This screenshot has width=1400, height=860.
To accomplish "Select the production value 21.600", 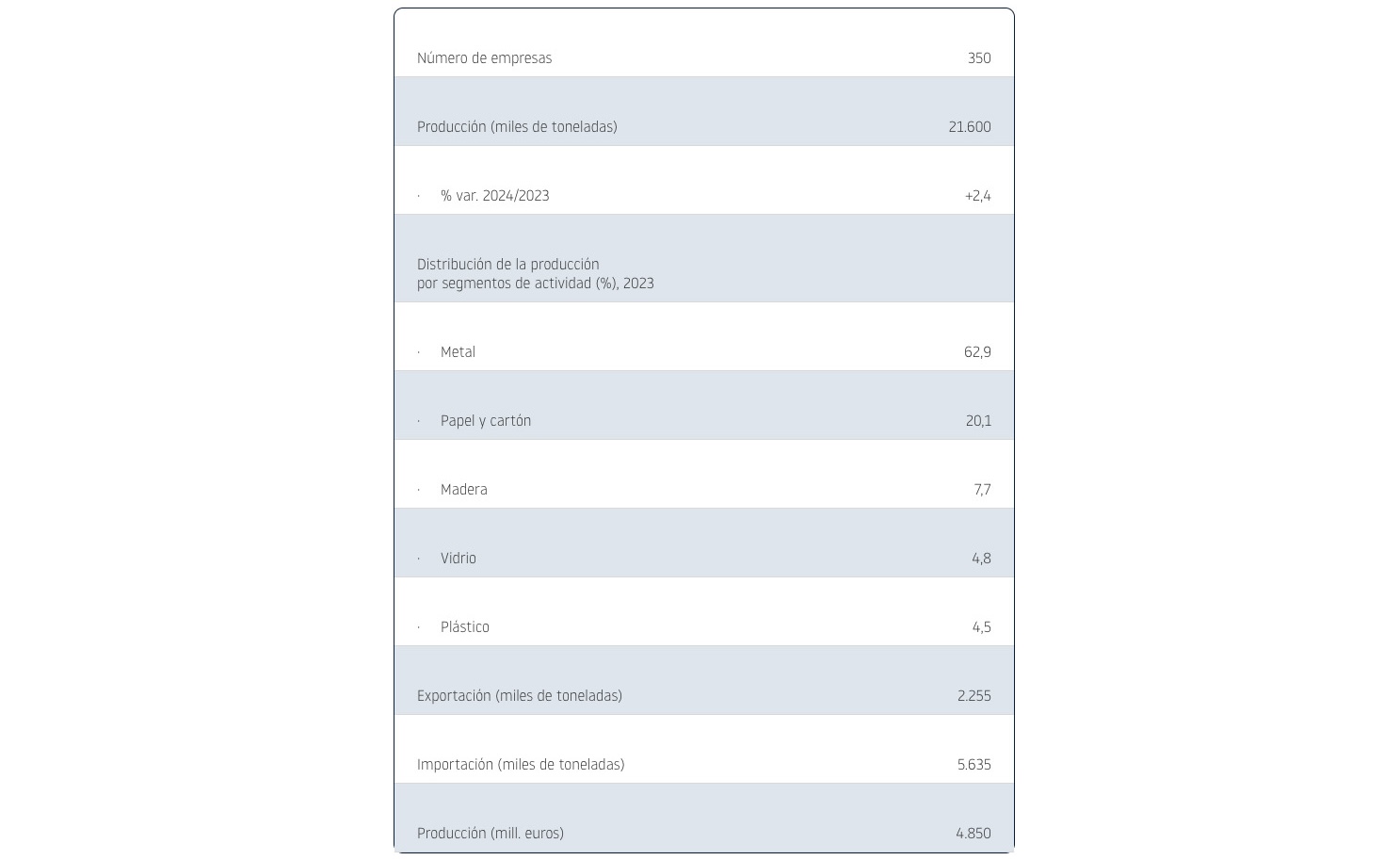I will click(x=969, y=127).
